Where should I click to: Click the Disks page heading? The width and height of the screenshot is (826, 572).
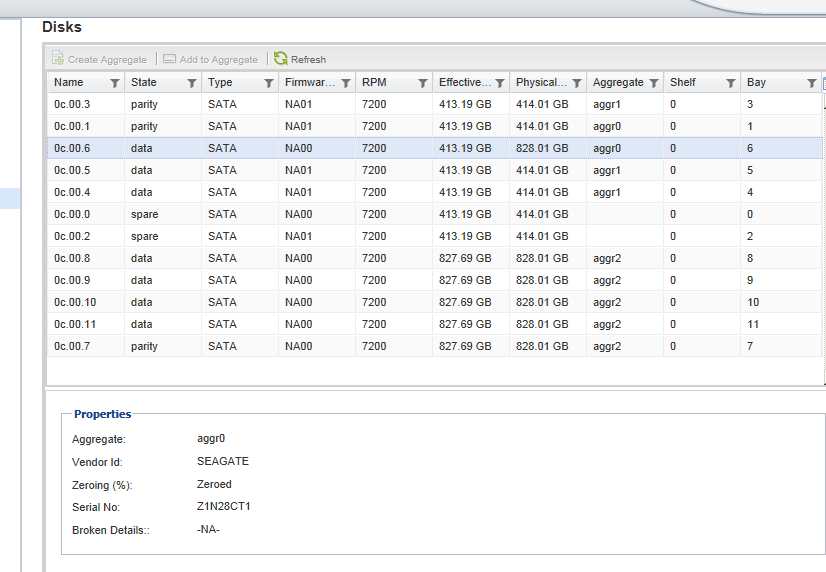coord(62,27)
